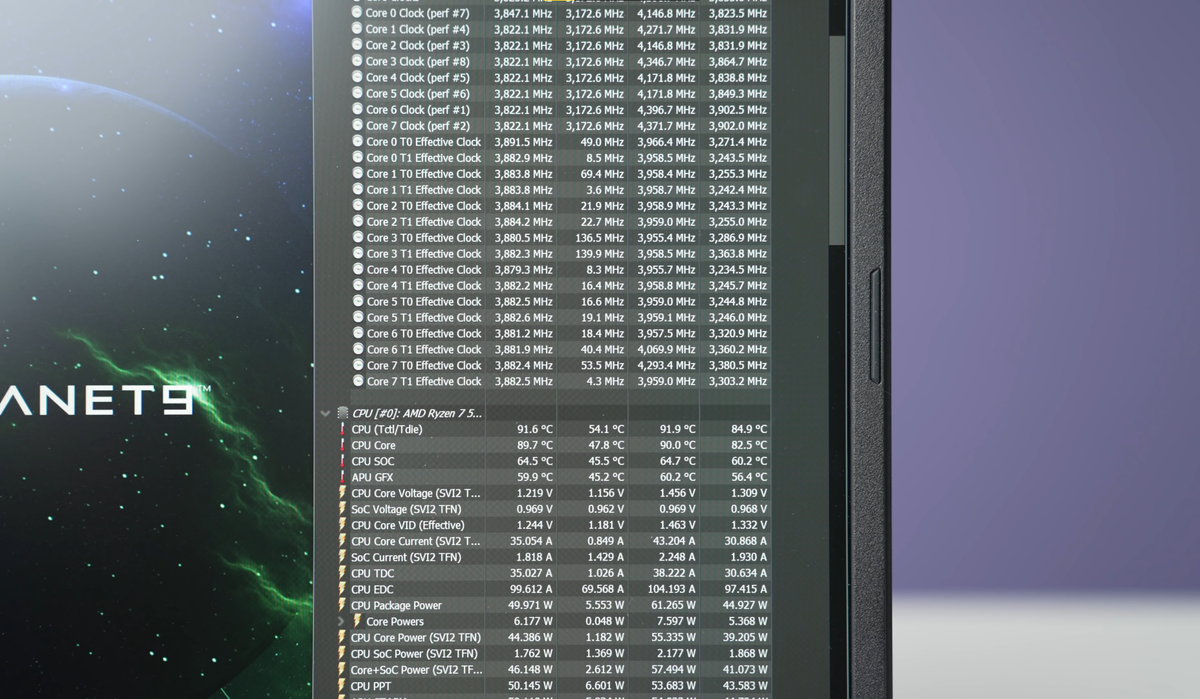1200x699 pixels.
Task: Click the icon beside Core 3 T0 Effective Clock
Action: [x=358, y=237]
